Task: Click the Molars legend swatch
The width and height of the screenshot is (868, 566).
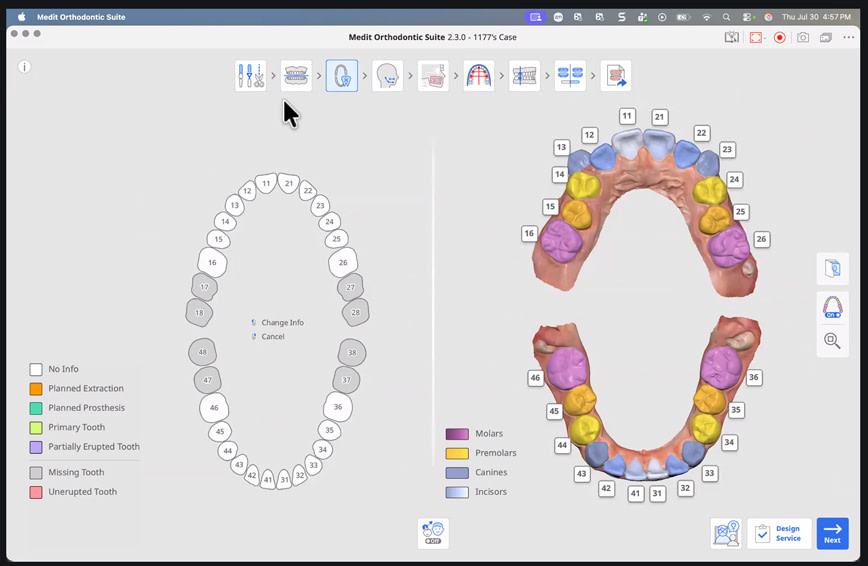Action: tap(457, 434)
